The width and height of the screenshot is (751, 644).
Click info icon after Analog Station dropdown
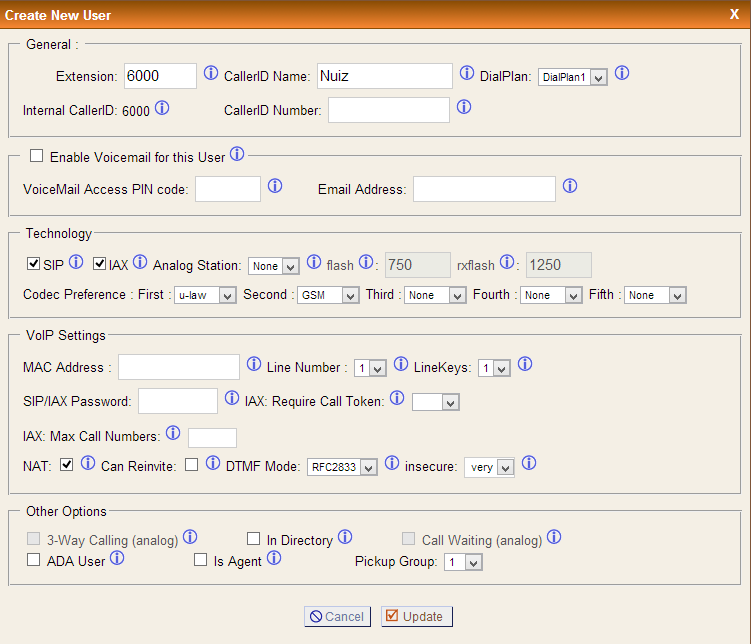coord(314,262)
